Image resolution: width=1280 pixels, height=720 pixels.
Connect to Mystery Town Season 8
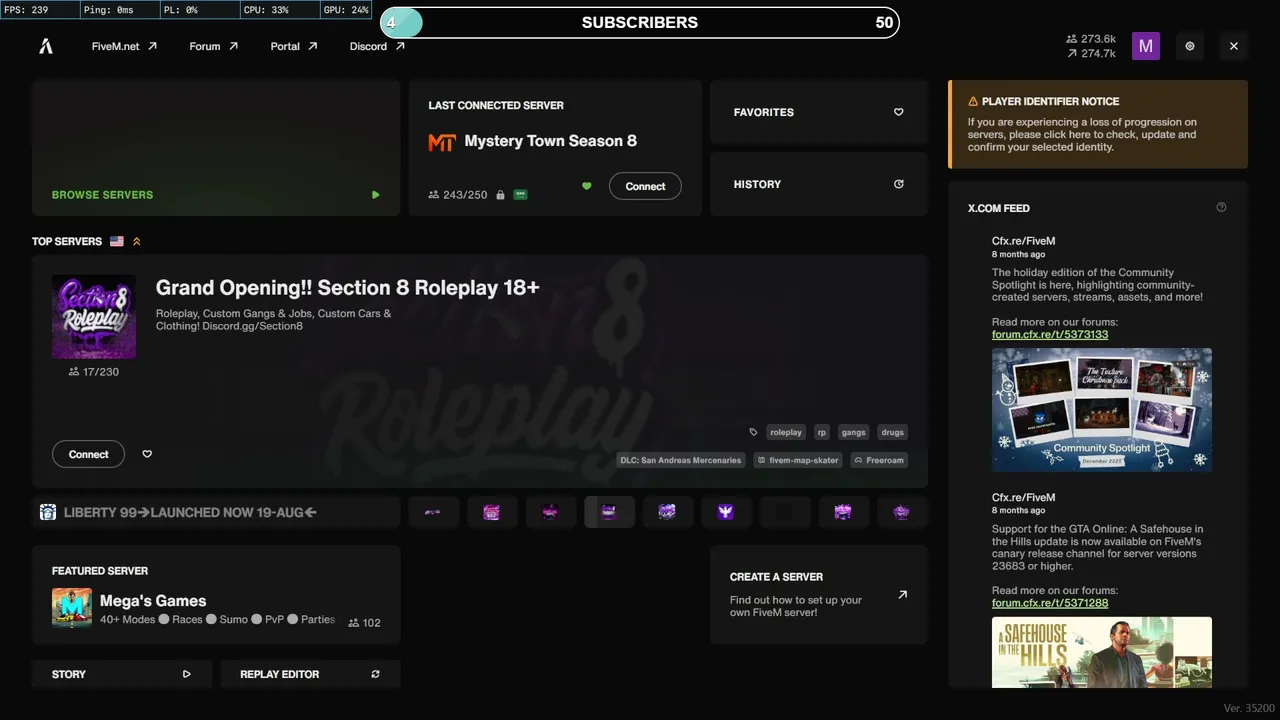[x=645, y=186]
